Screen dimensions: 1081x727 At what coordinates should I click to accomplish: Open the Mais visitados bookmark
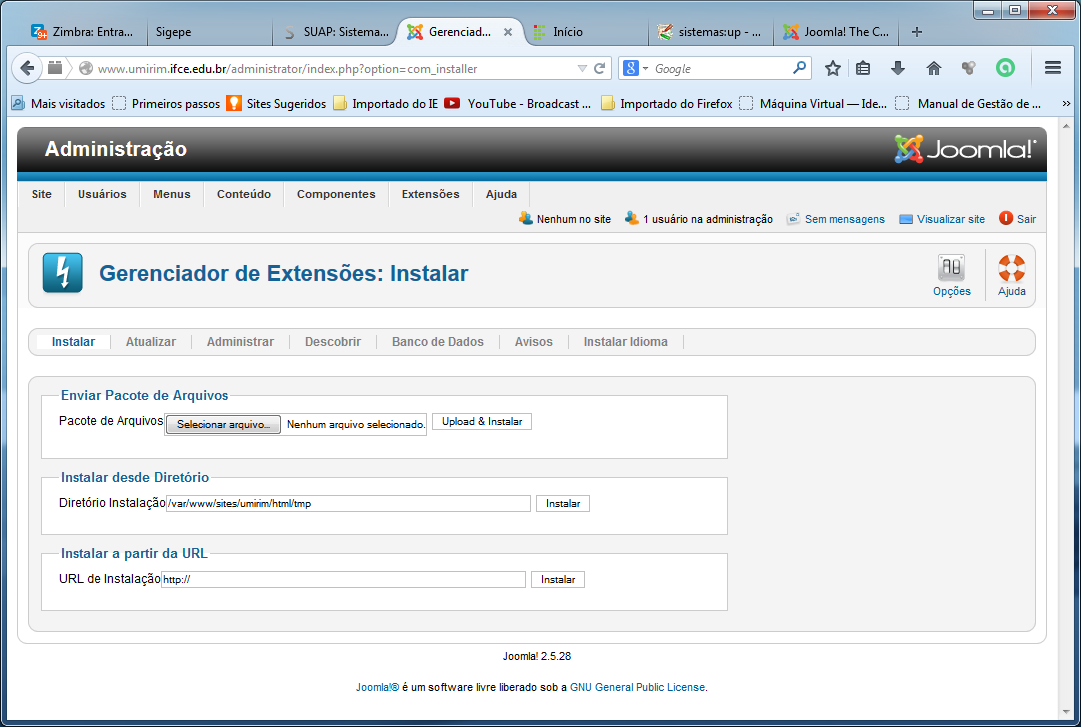pos(59,103)
